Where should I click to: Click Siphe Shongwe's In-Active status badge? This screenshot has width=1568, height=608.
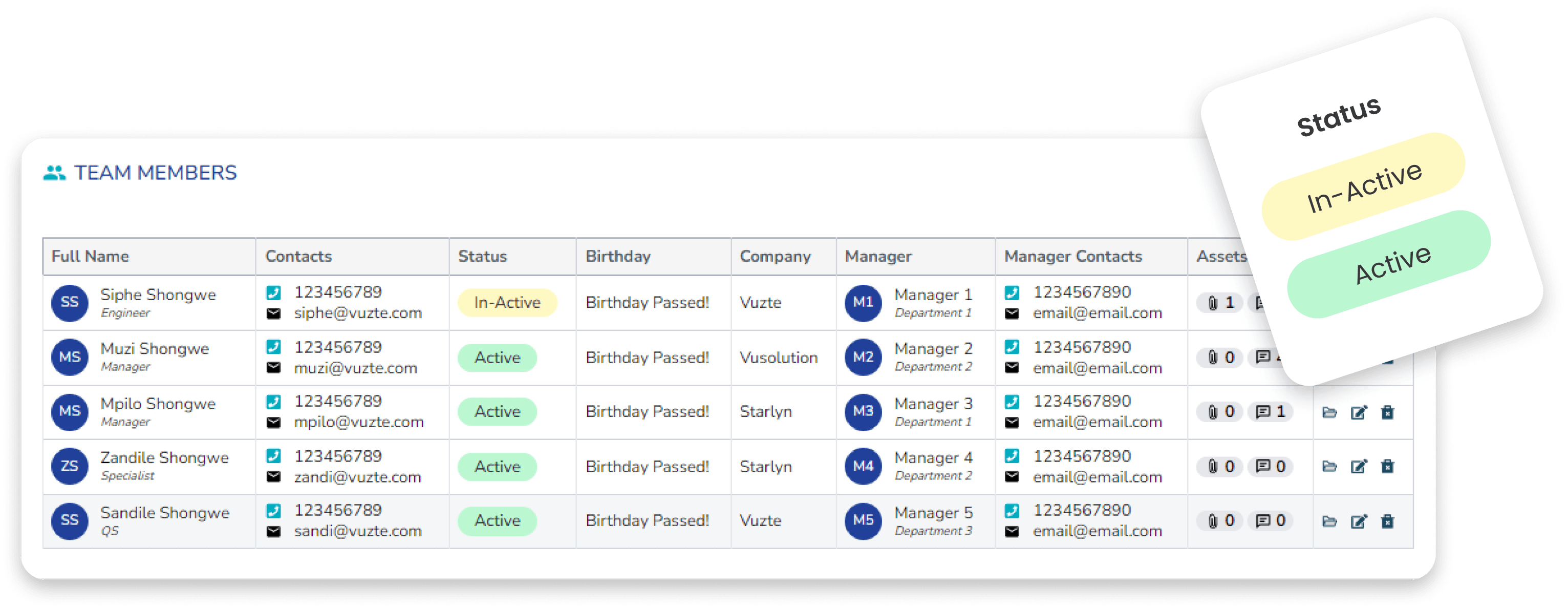(507, 303)
